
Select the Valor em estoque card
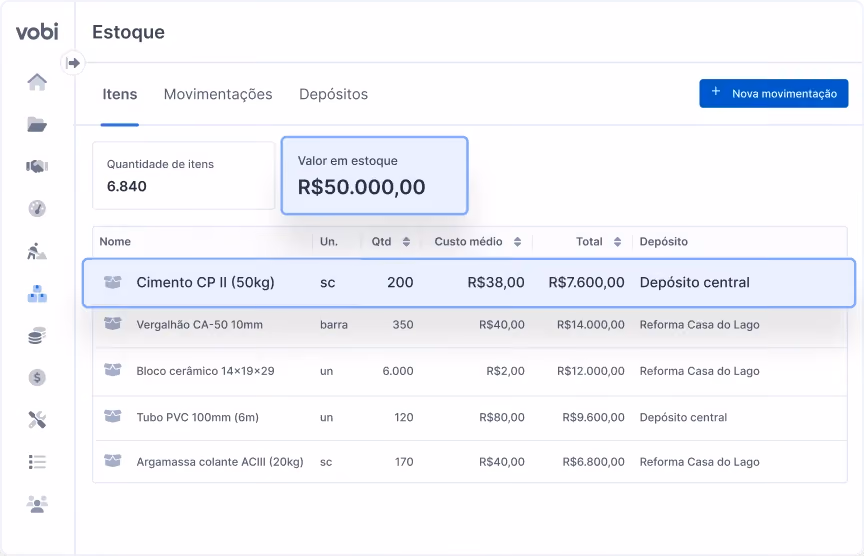tap(375, 176)
